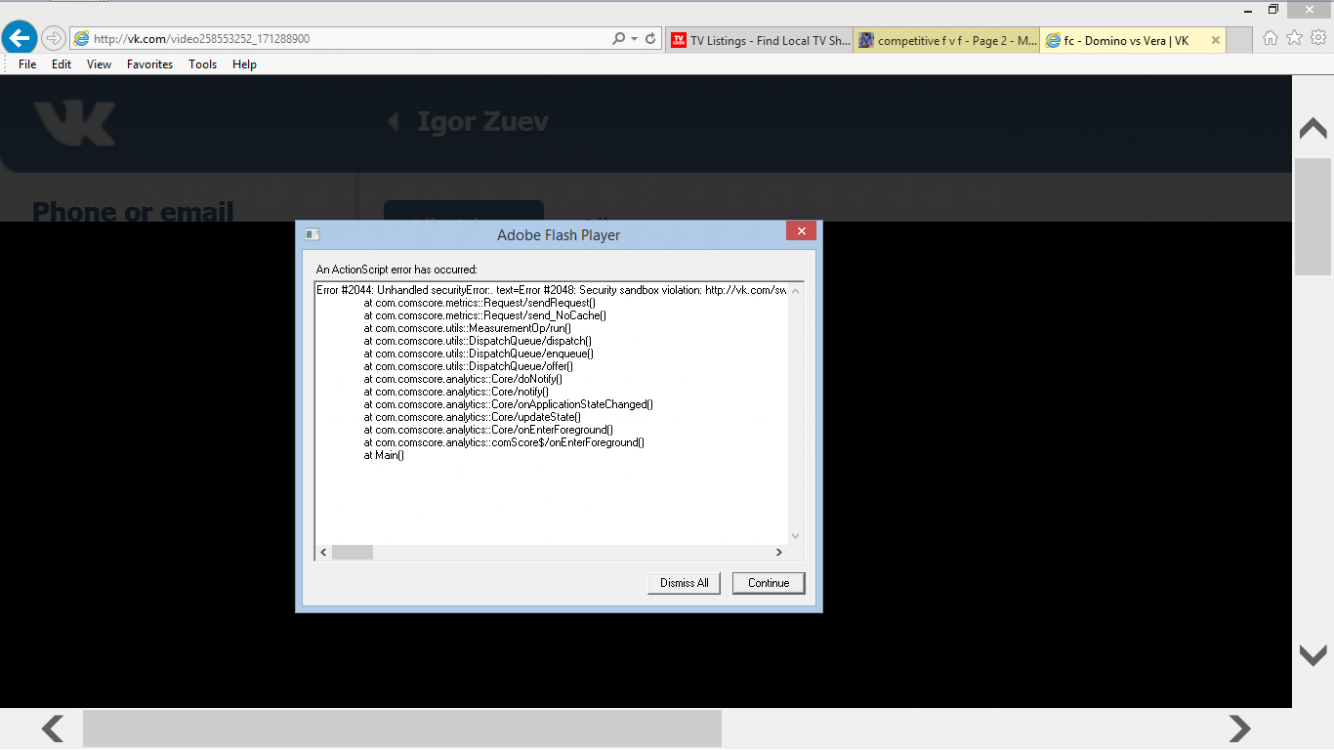Open the Tools menu
1334x750 pixels.
click(202, 64)
